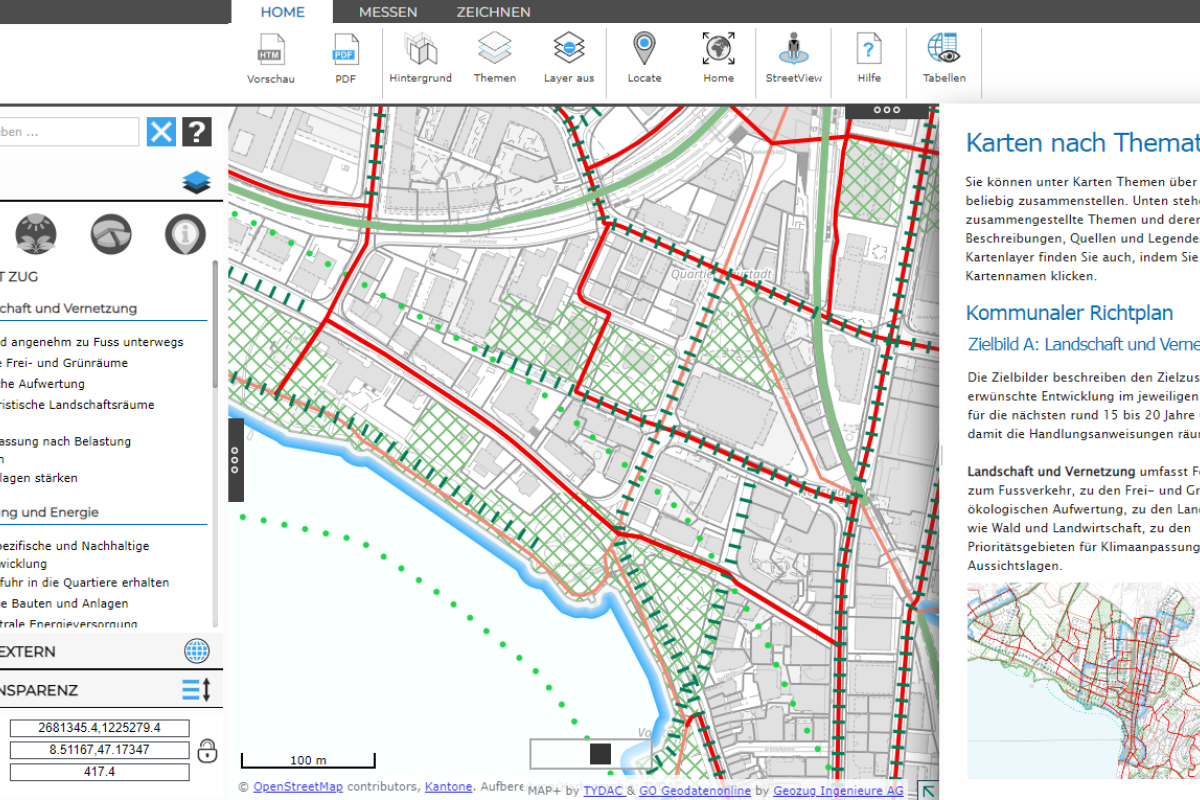The width and height of the screenshot is (1200, 800).
Task: Export the map with the PDF icon
Action: 345,50
